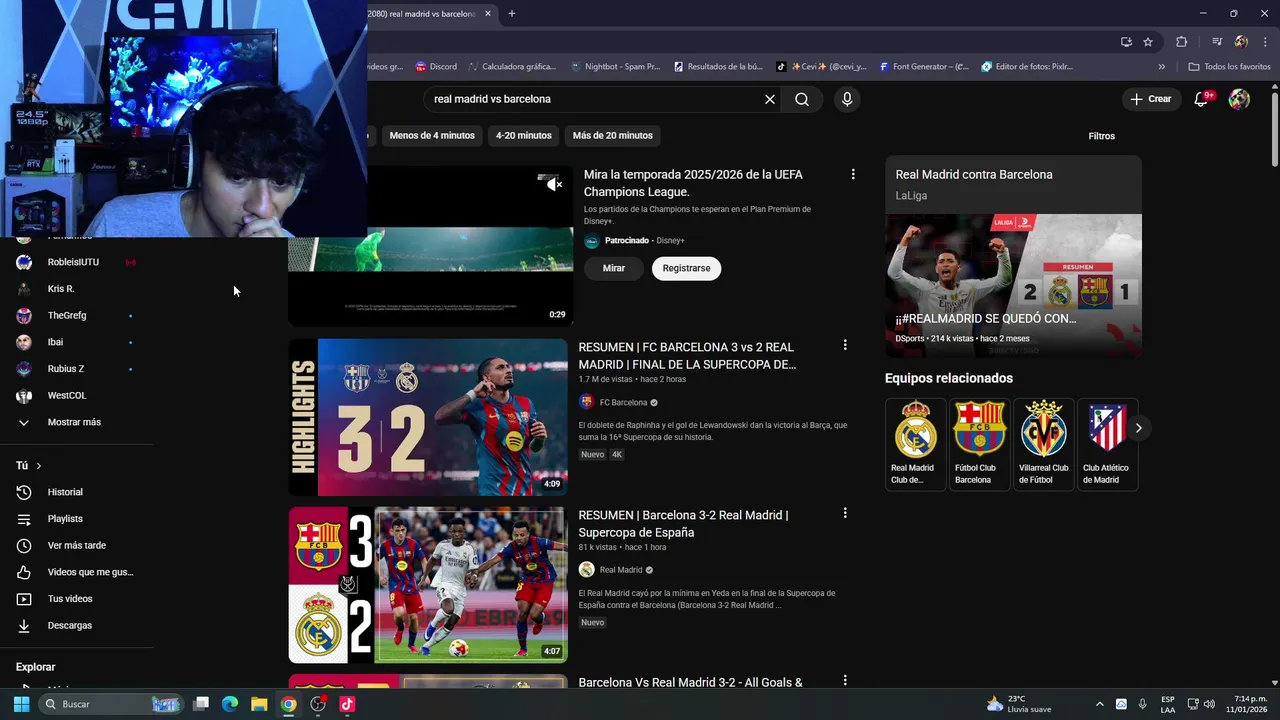Screen dimensions: 1280x720
Task: Open more options for FC Barcelona resumen video
Action: 845,345
